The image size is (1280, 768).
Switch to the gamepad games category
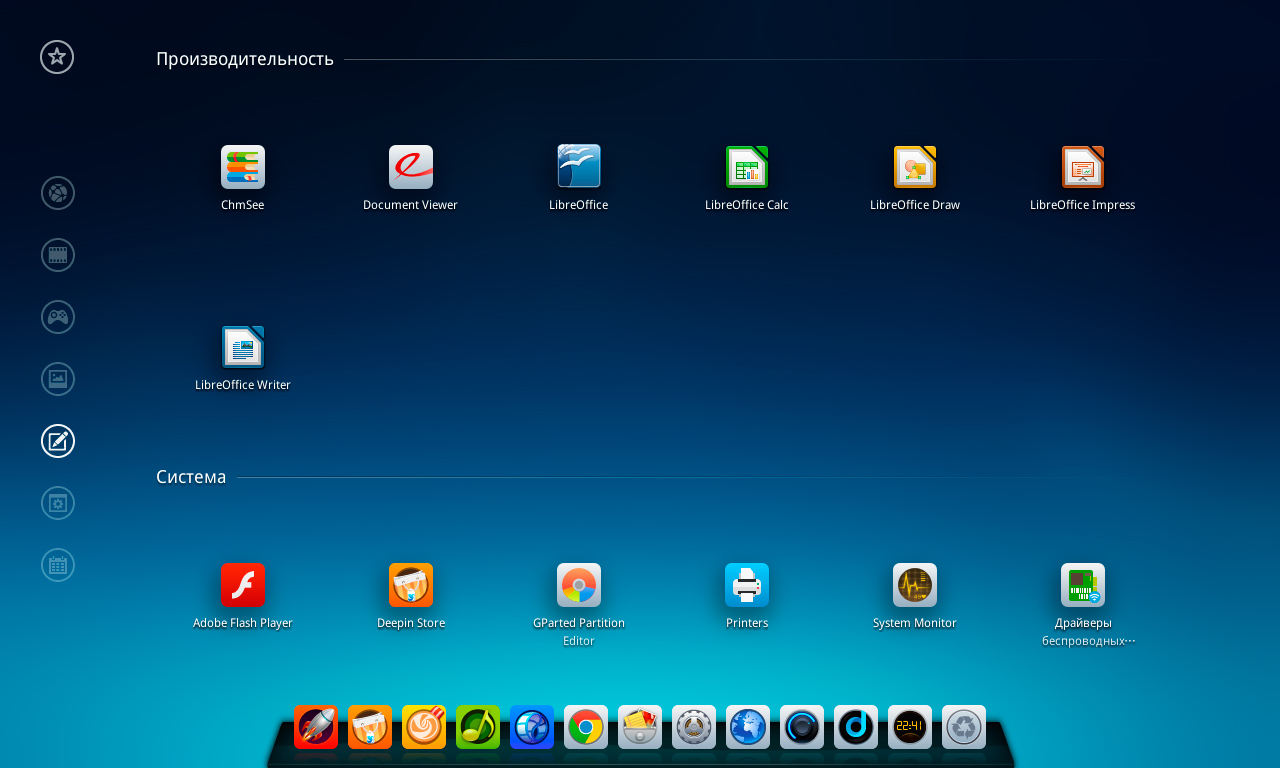click(x=58, y=317)
